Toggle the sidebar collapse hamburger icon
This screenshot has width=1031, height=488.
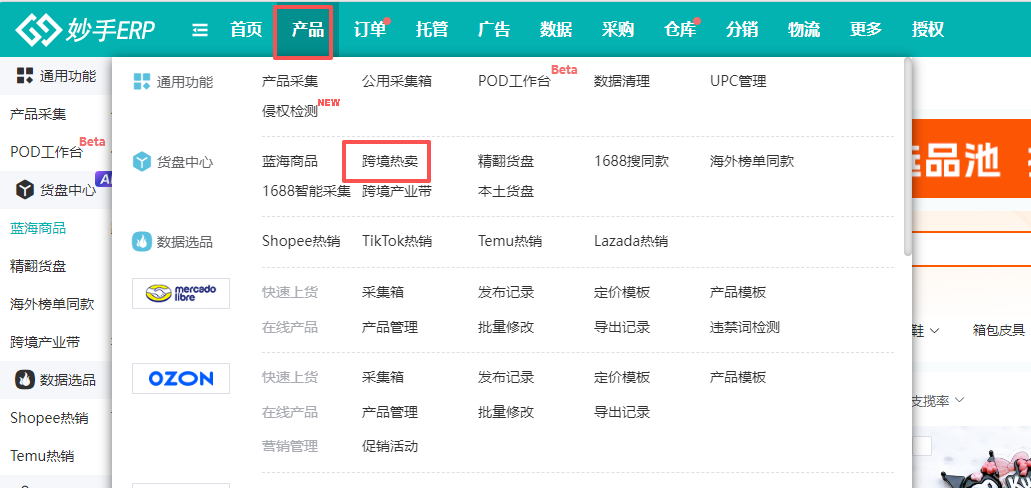[x=200, y=30]
